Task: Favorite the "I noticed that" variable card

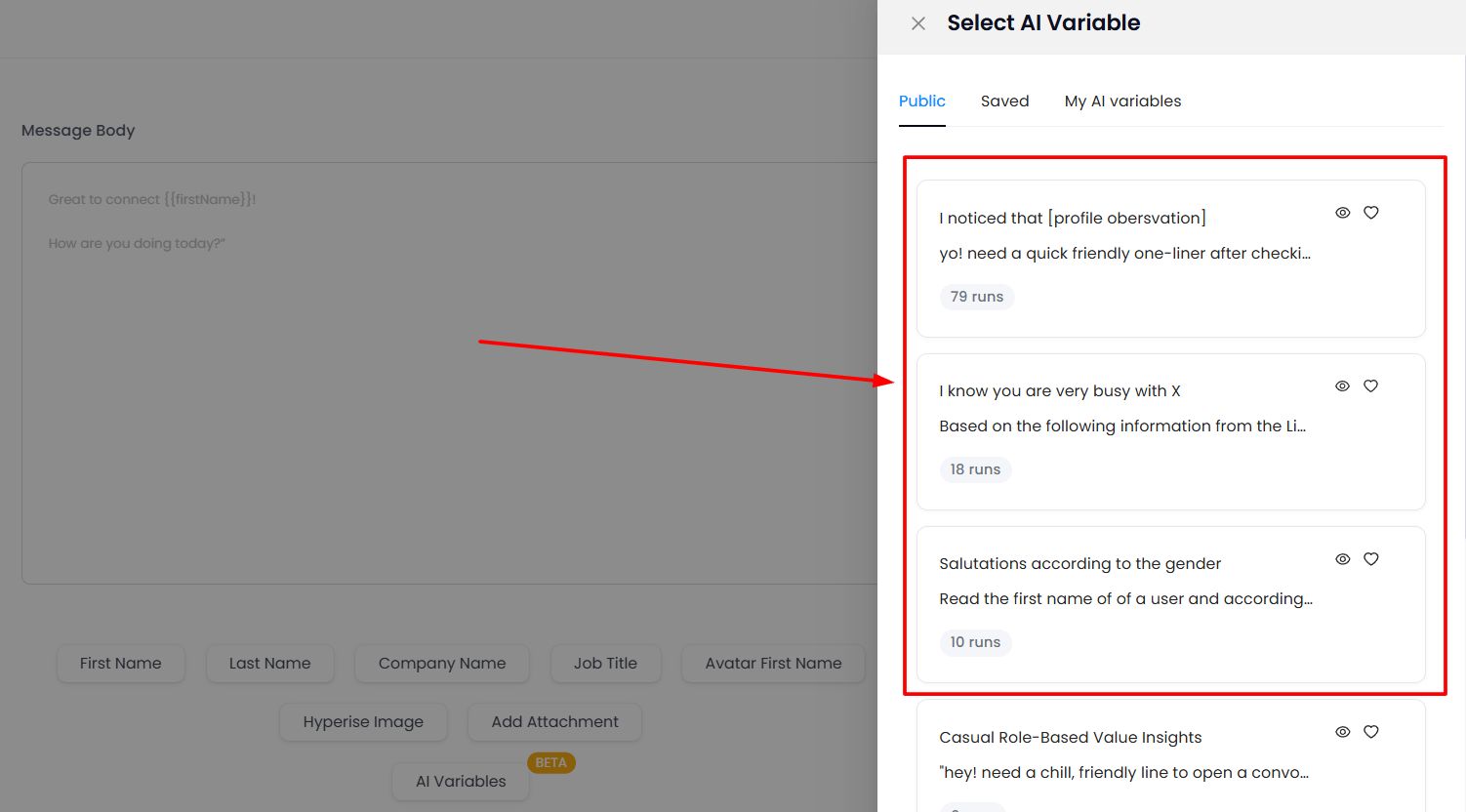Action: (1370, 212)
